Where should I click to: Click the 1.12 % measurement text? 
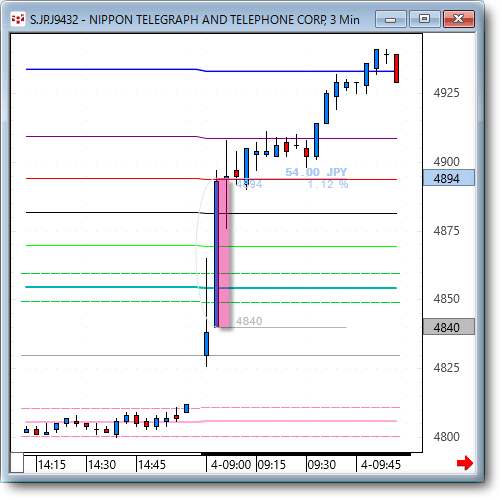click(328, 184)
